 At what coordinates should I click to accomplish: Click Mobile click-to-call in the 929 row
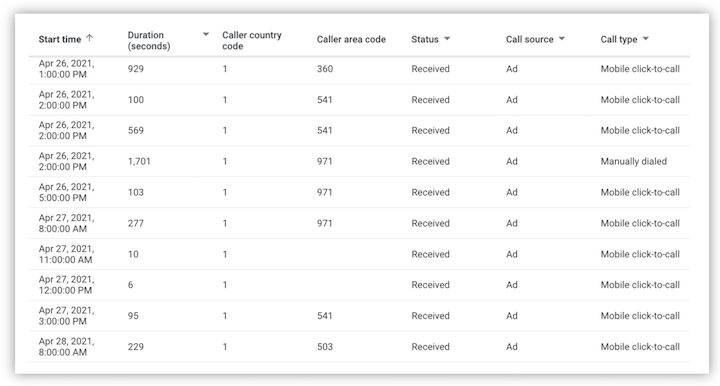tap(640, 69)
